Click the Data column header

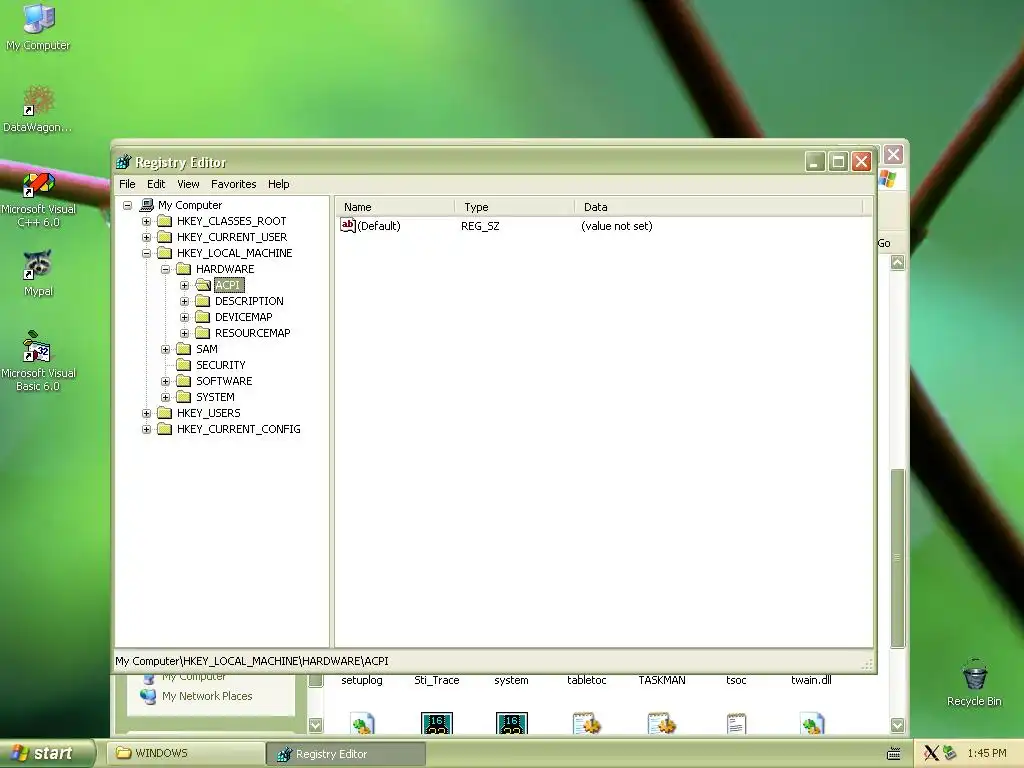point(718,207)
